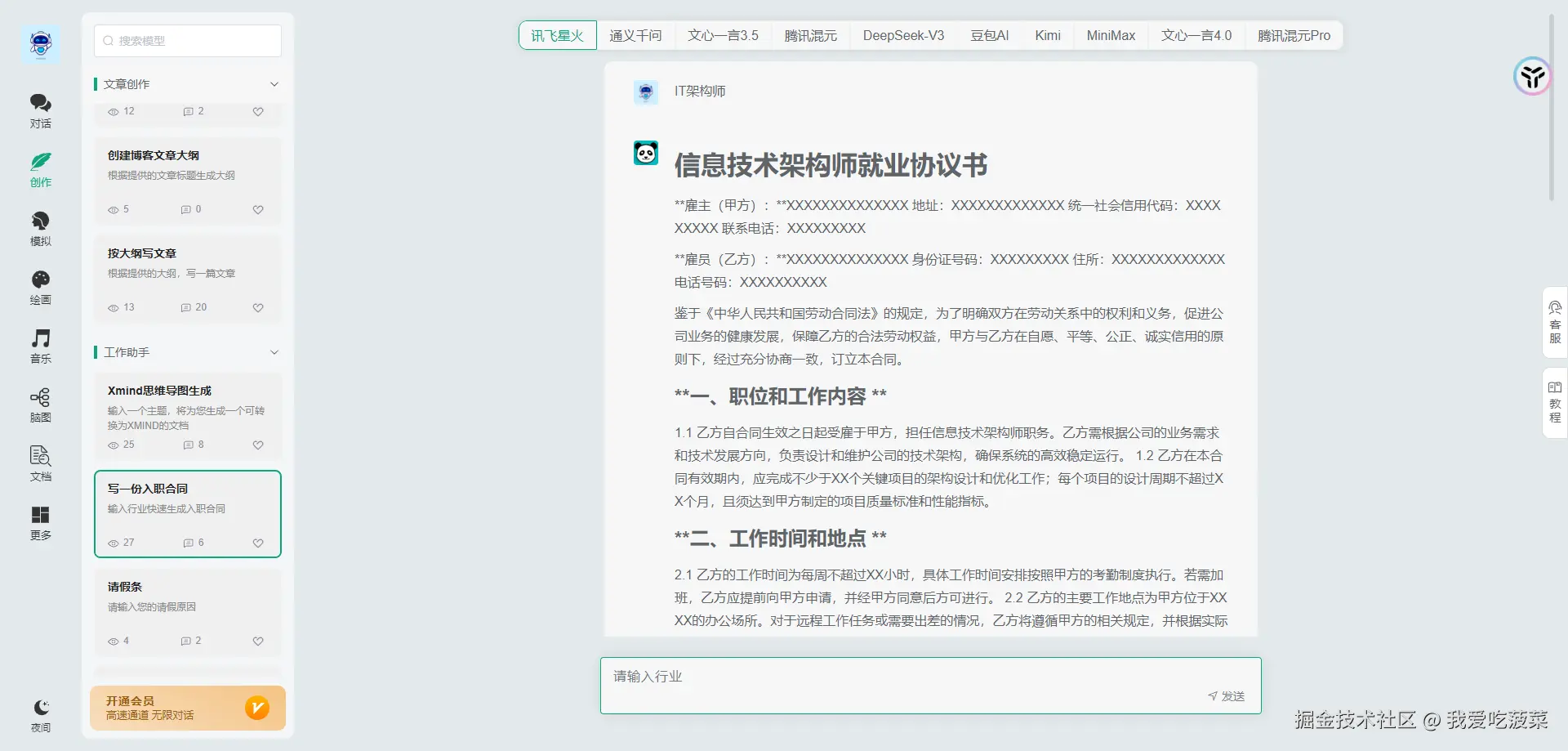Open the 创建博客文章大纲 template
The image size is (1568, 751).
click(188, 181)
